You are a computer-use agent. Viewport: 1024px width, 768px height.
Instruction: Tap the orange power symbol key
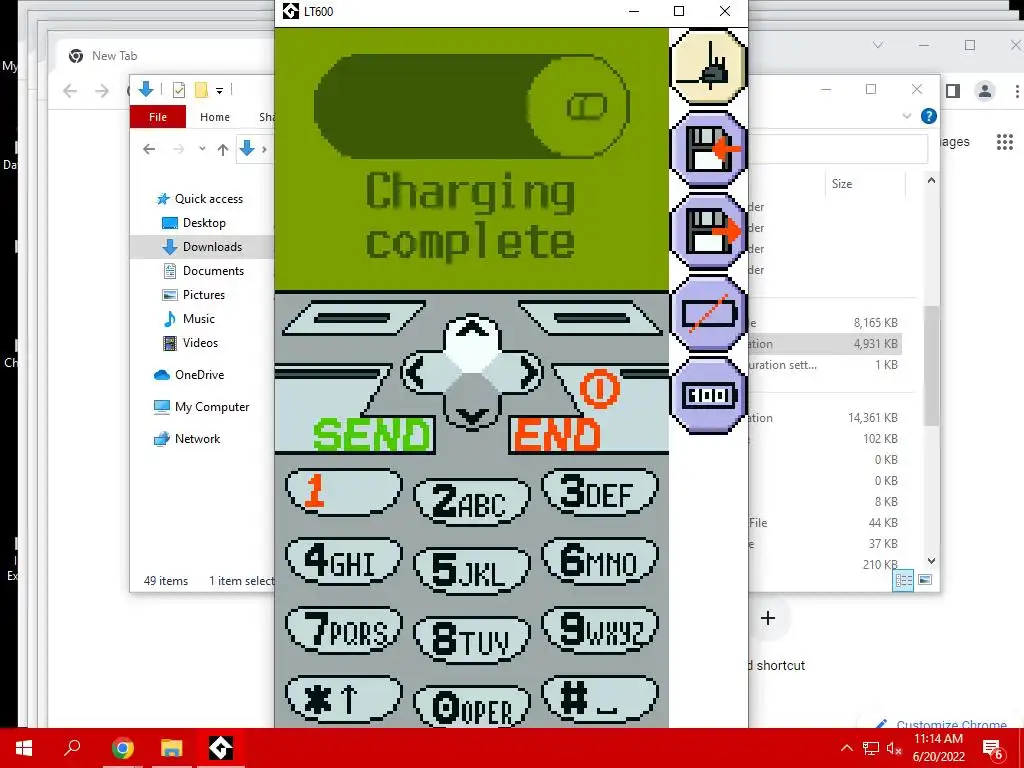599,389
